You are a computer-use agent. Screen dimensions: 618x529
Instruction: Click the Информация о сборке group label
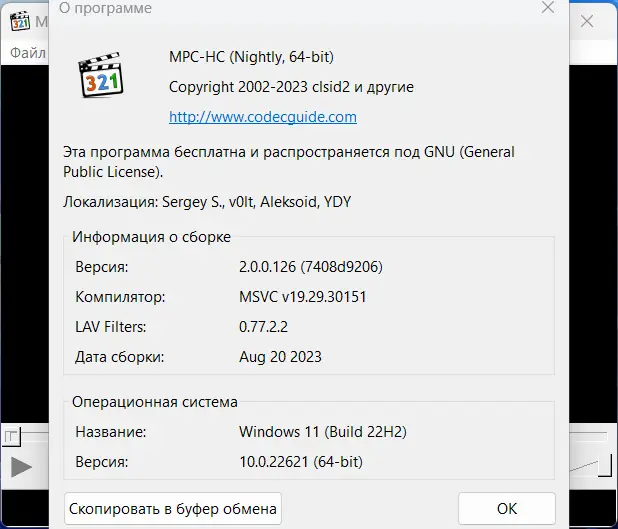point(151,237)
